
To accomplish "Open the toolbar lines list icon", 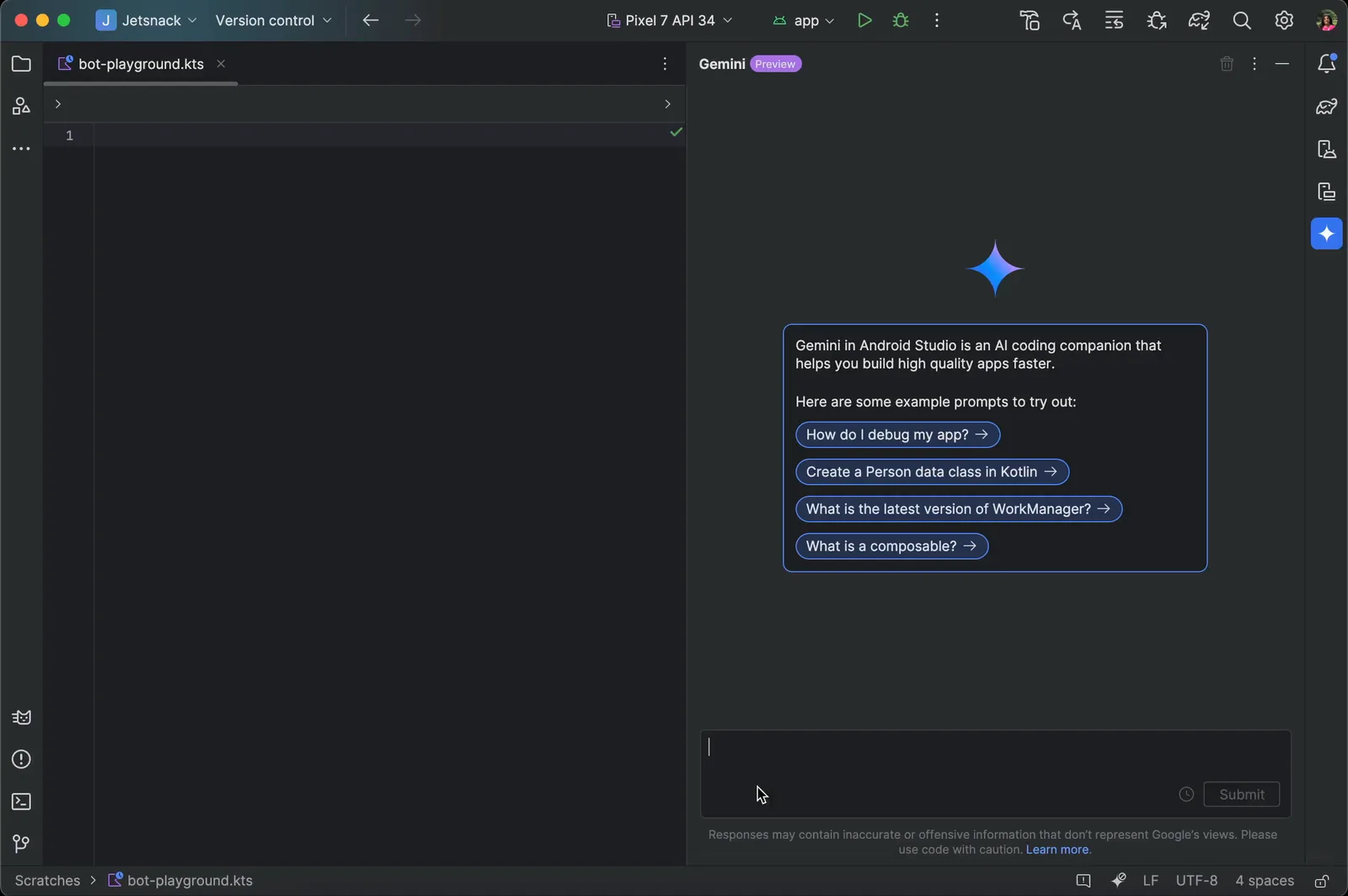I will pyautogui.click(x=1114, y=20).
